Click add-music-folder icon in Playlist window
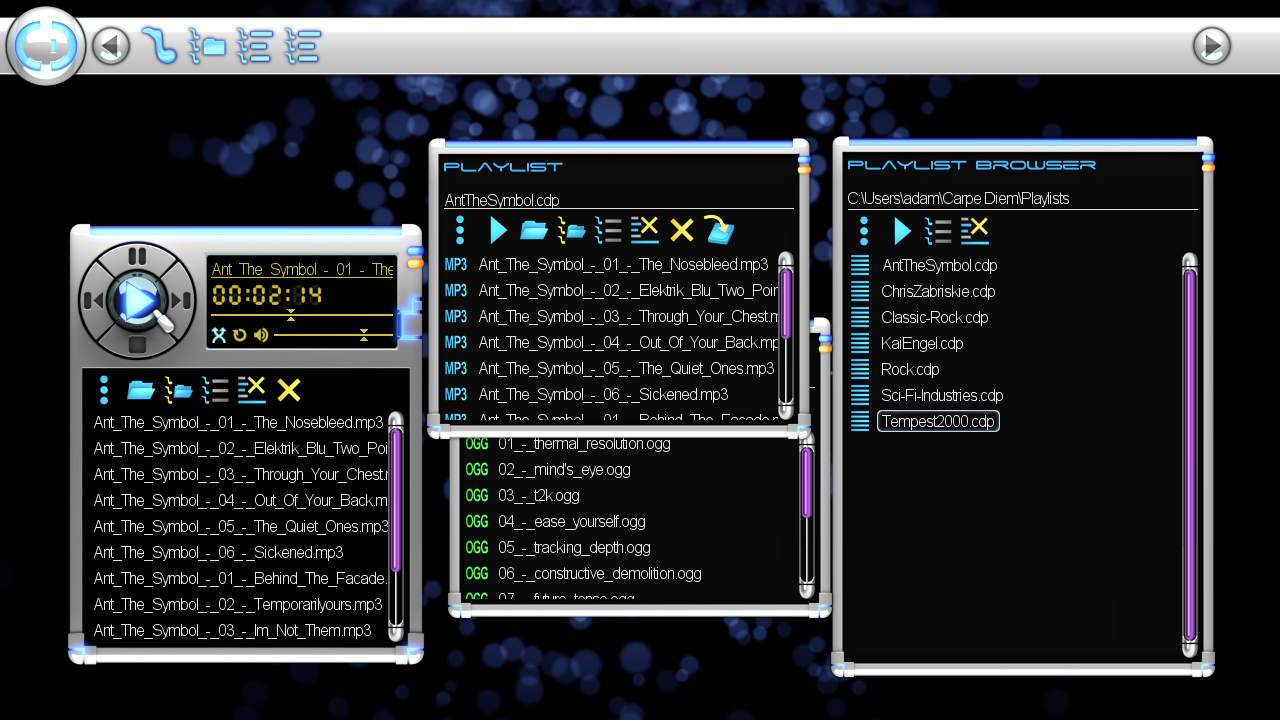The image size is (1280, 720). coord(571,230)
